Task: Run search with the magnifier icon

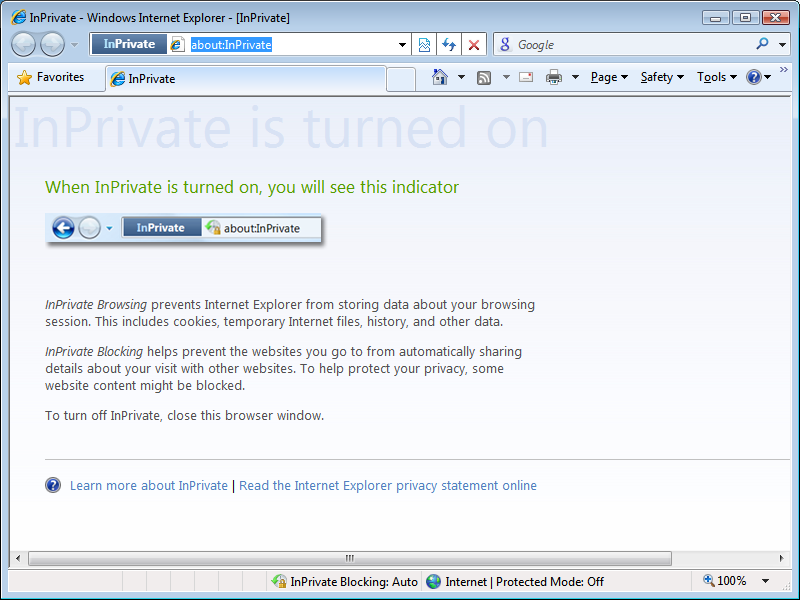Action: [x=762, y=44]
